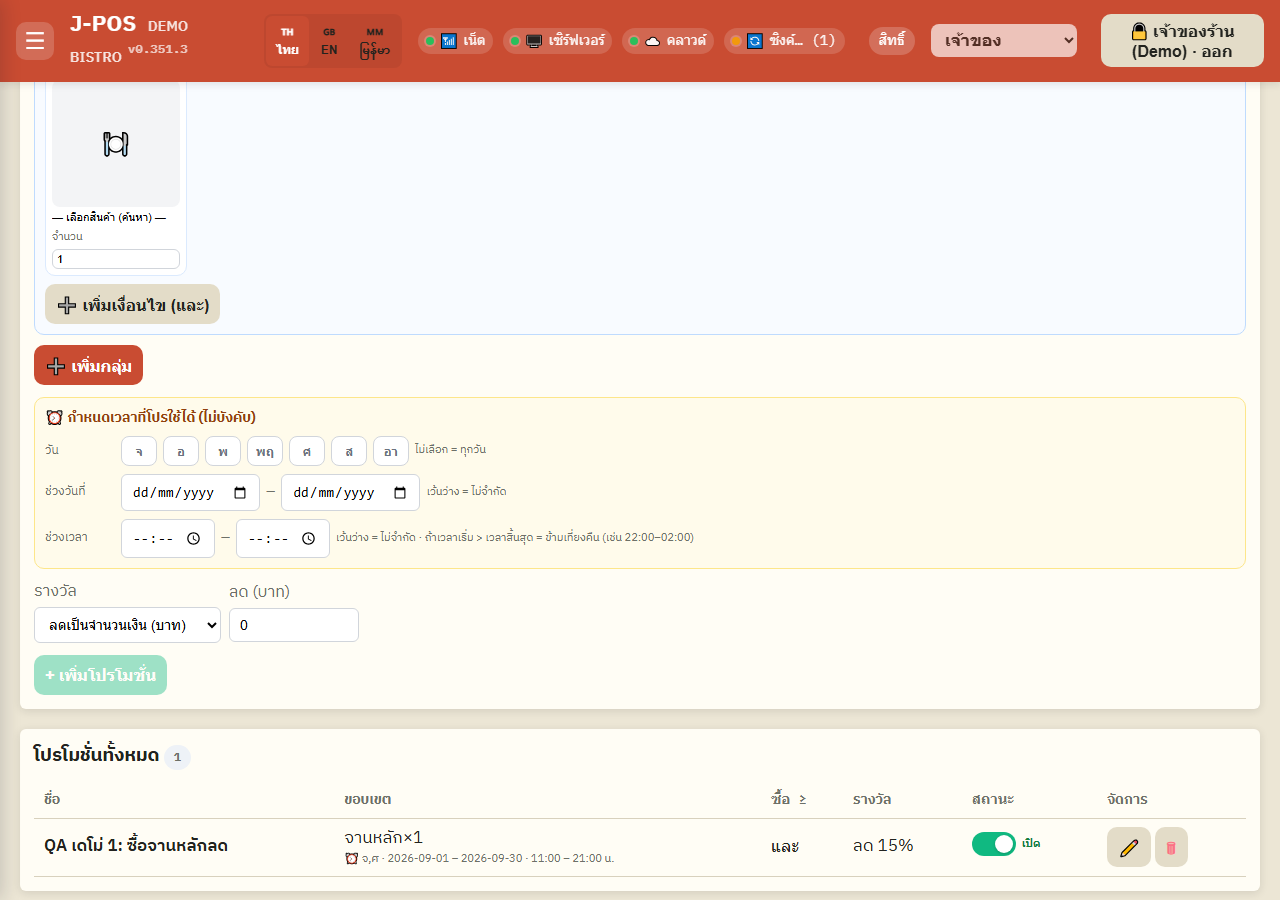The height and width of the screenshot is (900, 1280).
Task: Turn off the QA เดโม่ 1 status switch
Action: point(994,844)
